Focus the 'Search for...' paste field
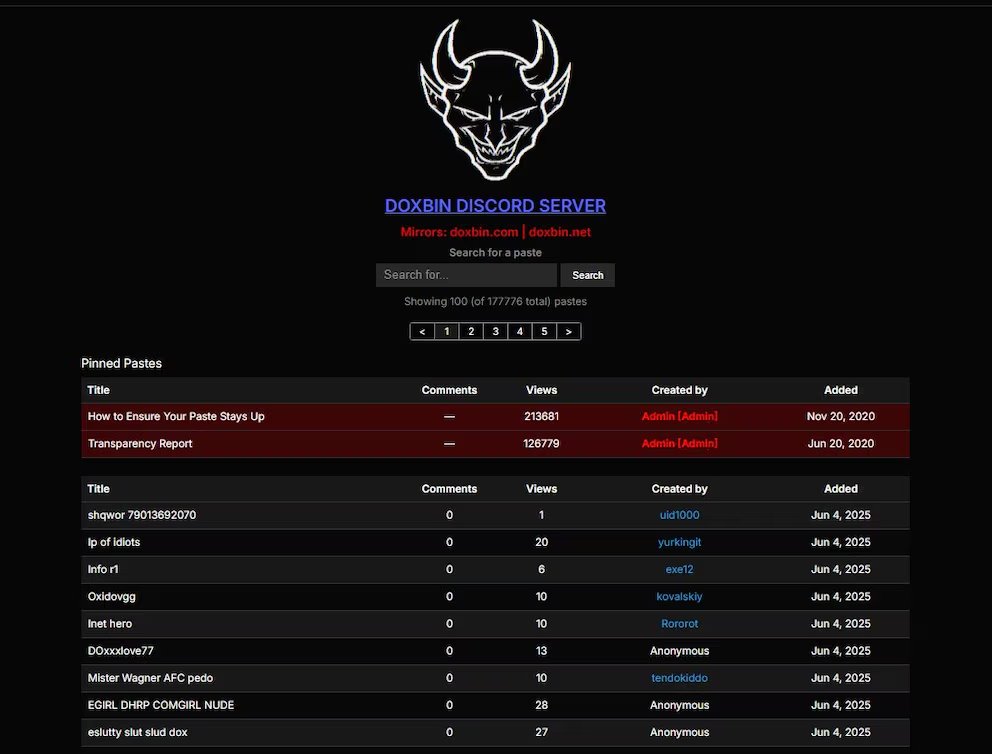This screenshot has height=754, width=992. click(466, 275)
